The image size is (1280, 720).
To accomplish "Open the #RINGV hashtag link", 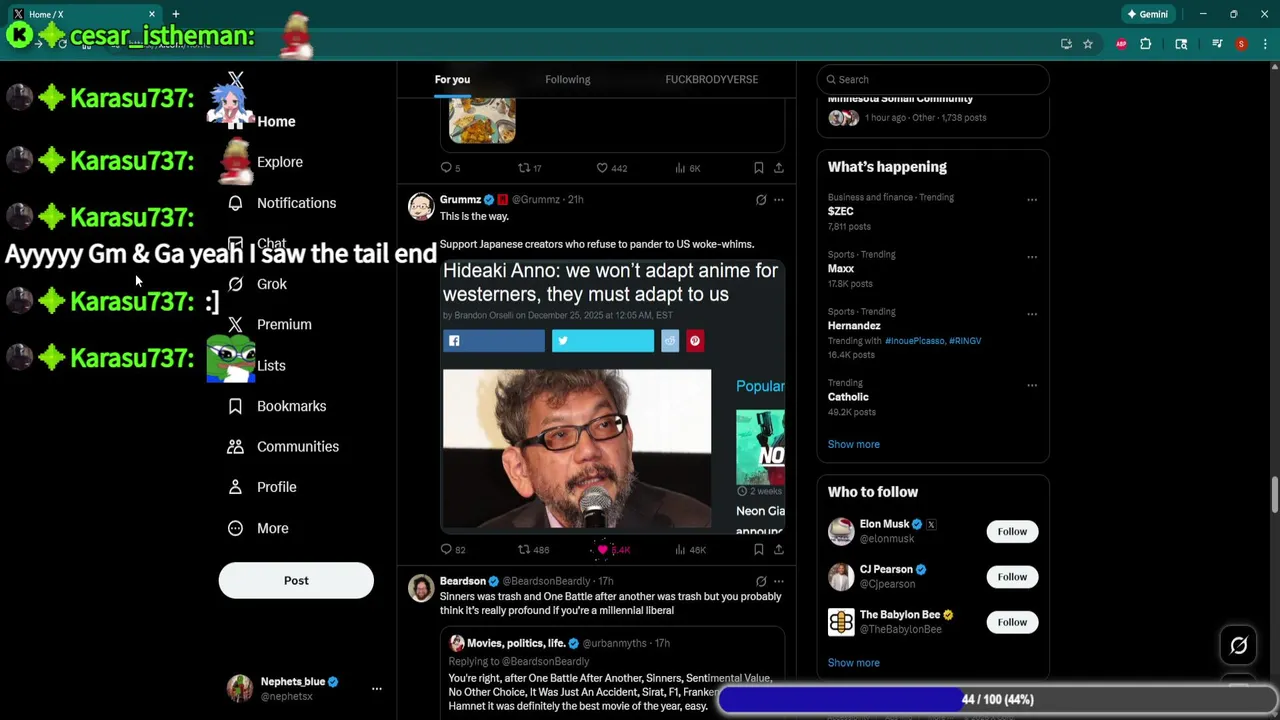I will point(965,341).
